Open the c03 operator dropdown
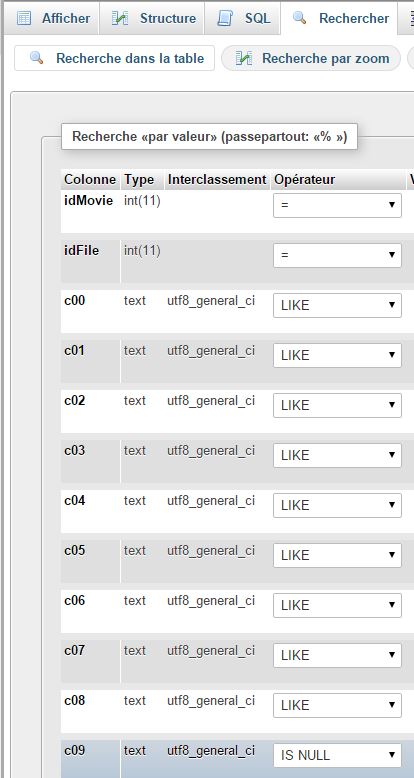Image resolution: width=414 pixels, height=778 pixels. coord(338,455)
